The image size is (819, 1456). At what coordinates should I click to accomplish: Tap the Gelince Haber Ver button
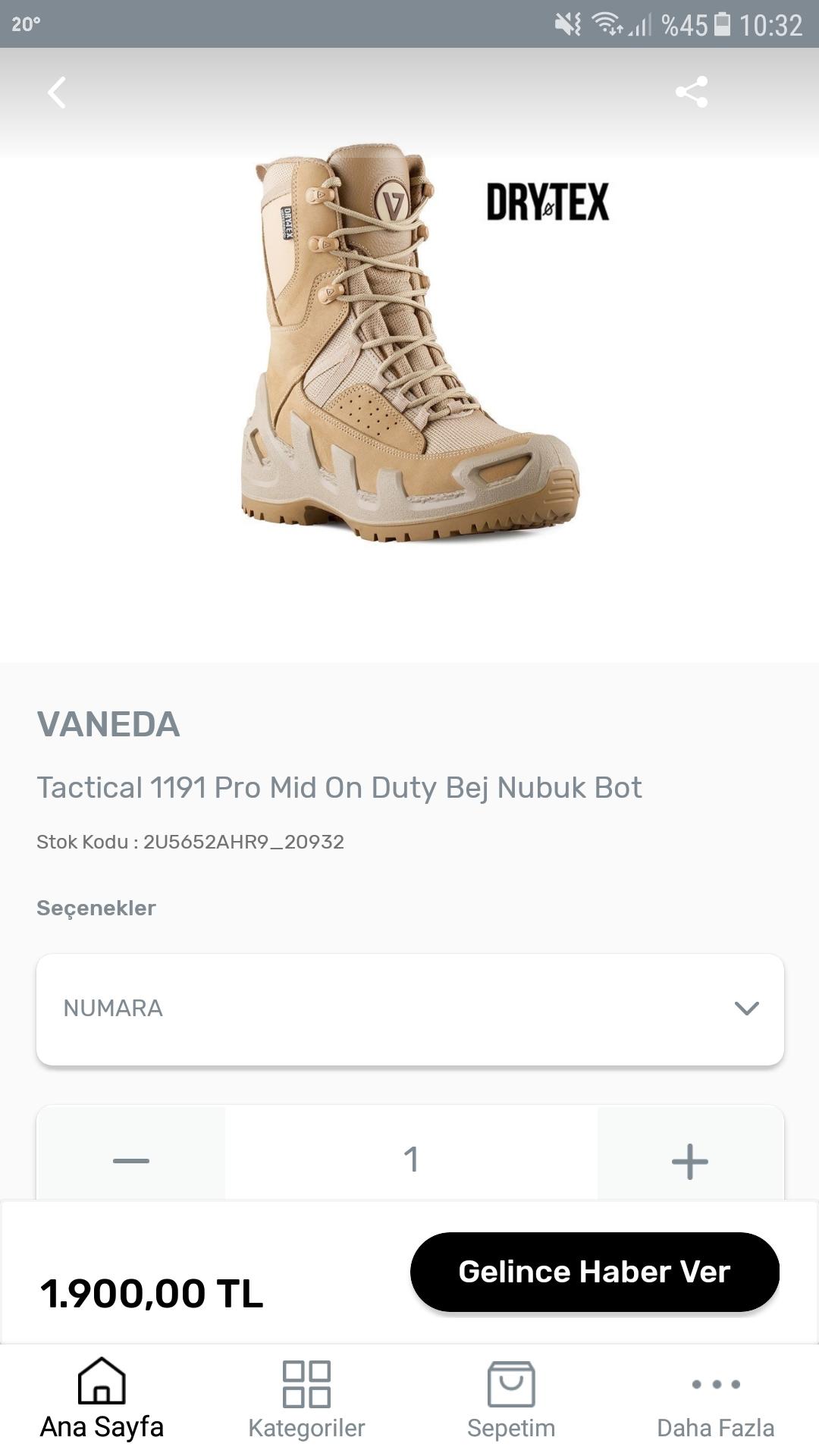(x=595, y=1272)
